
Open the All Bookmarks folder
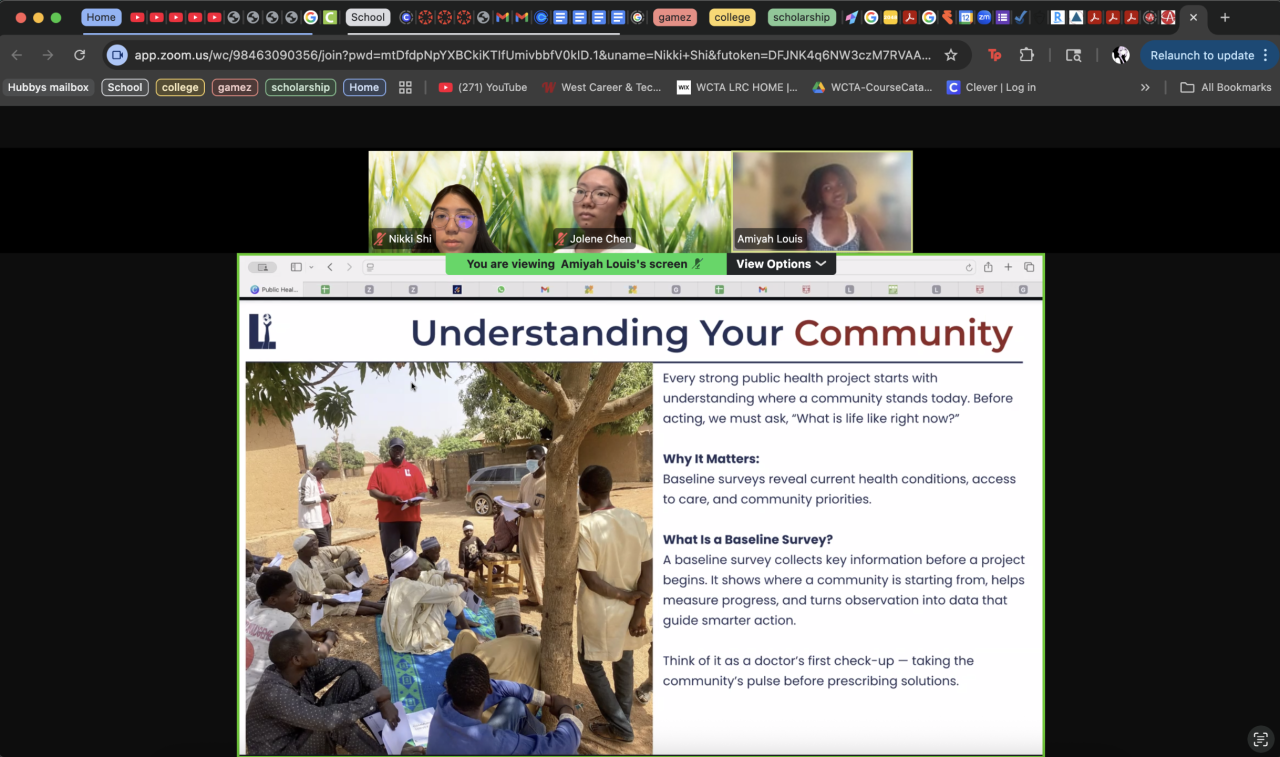[1226, 87]
